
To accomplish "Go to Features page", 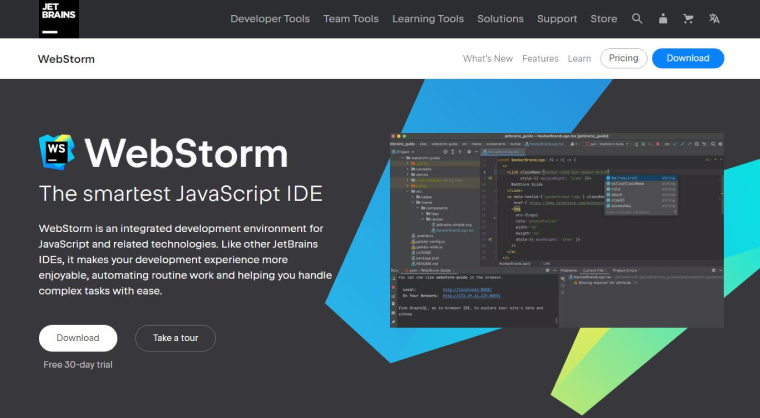I will click(540, 59).
